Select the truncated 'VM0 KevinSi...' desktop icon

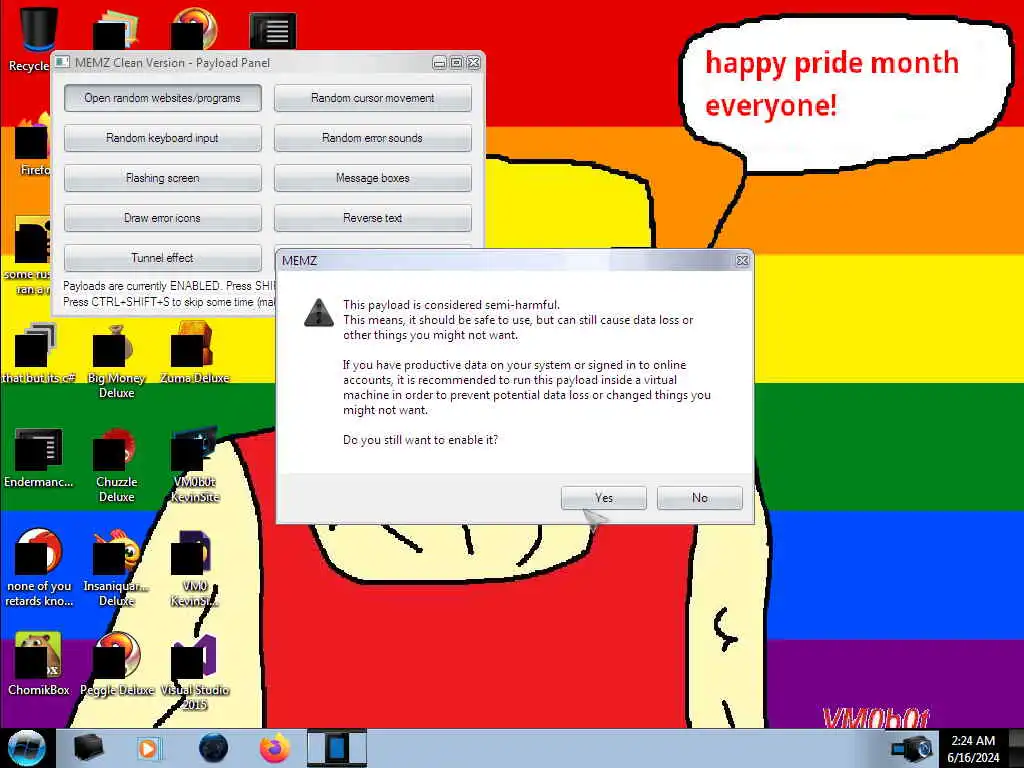(195, 568)
